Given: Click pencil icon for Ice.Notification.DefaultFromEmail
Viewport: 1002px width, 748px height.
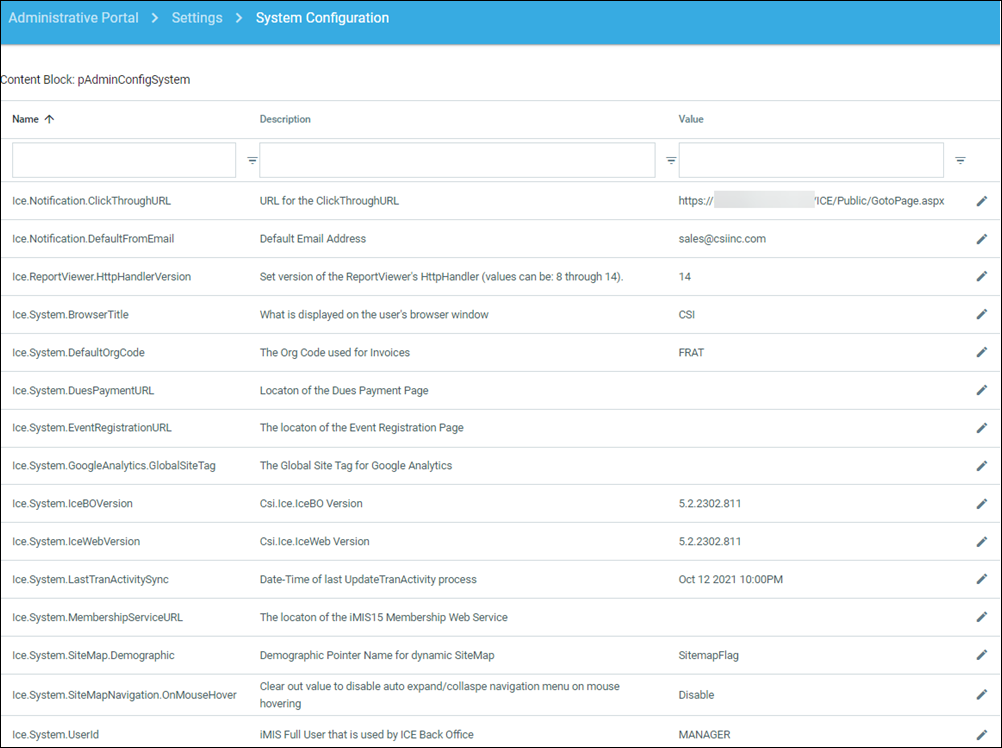Looking at the screenshot, I should 981,239.
